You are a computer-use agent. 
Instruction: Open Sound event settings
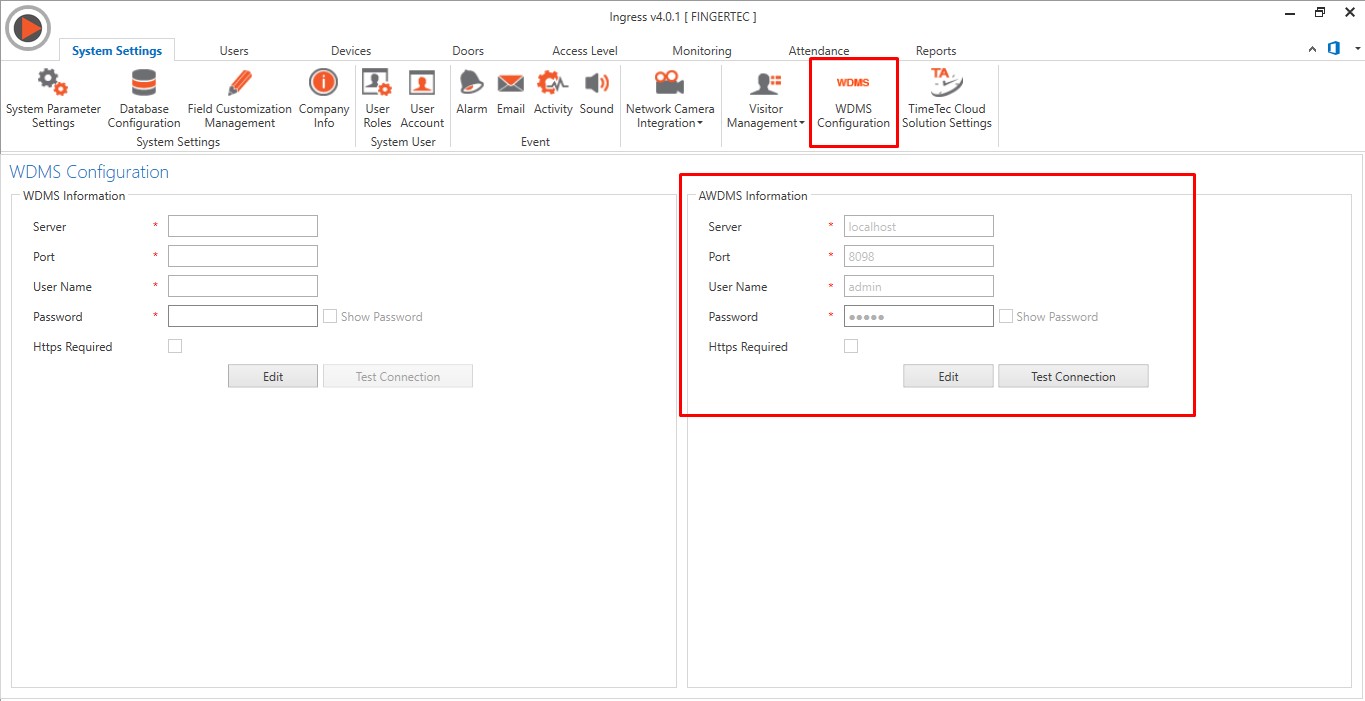tap(596, 93)
